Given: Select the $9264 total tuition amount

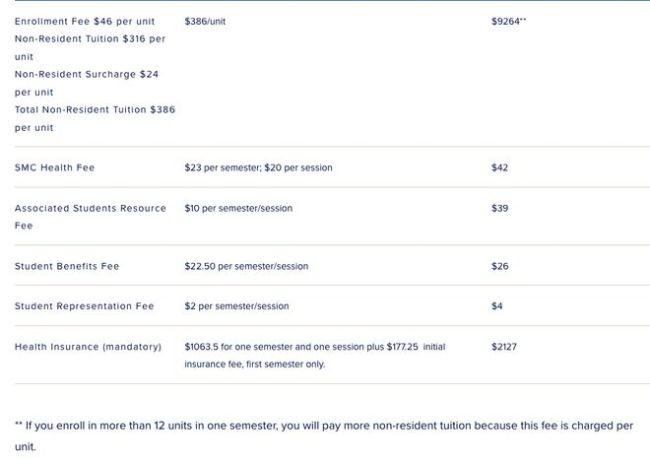Looking at the screenshot, I should pyautogui.click(x=508, y=21).
